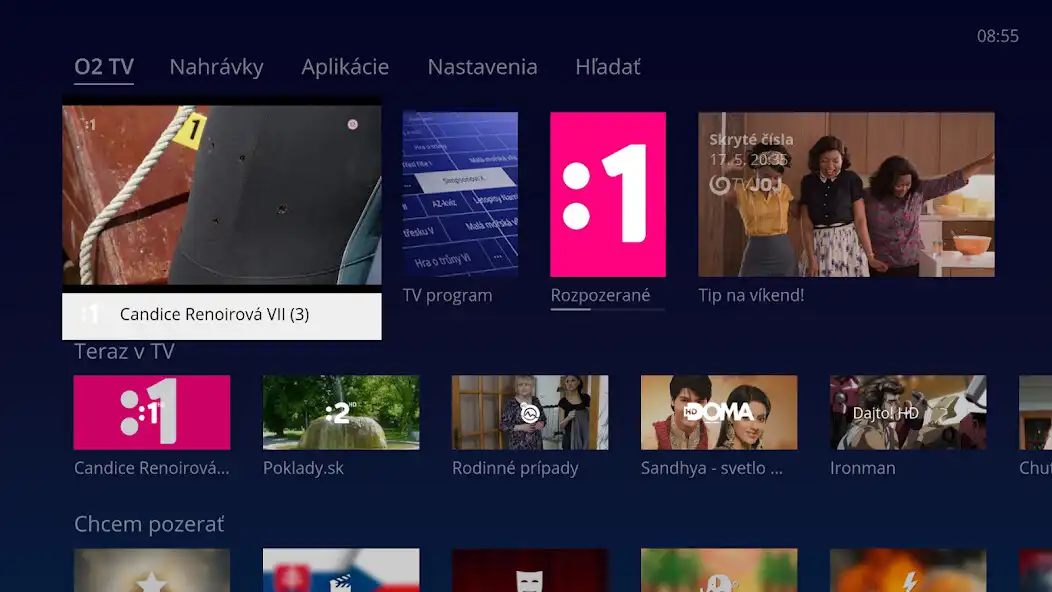Image resolution: width=1052 pixels, height=592 pixels.
Task: Open the lightning bolt action category tile
Action: pos(908,571)
